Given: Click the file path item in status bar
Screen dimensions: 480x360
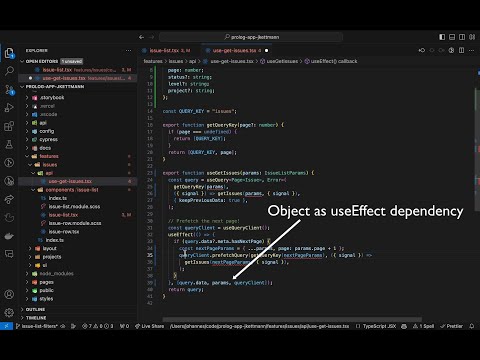Looking at the screenshot, I should click(x=260, y=326).
